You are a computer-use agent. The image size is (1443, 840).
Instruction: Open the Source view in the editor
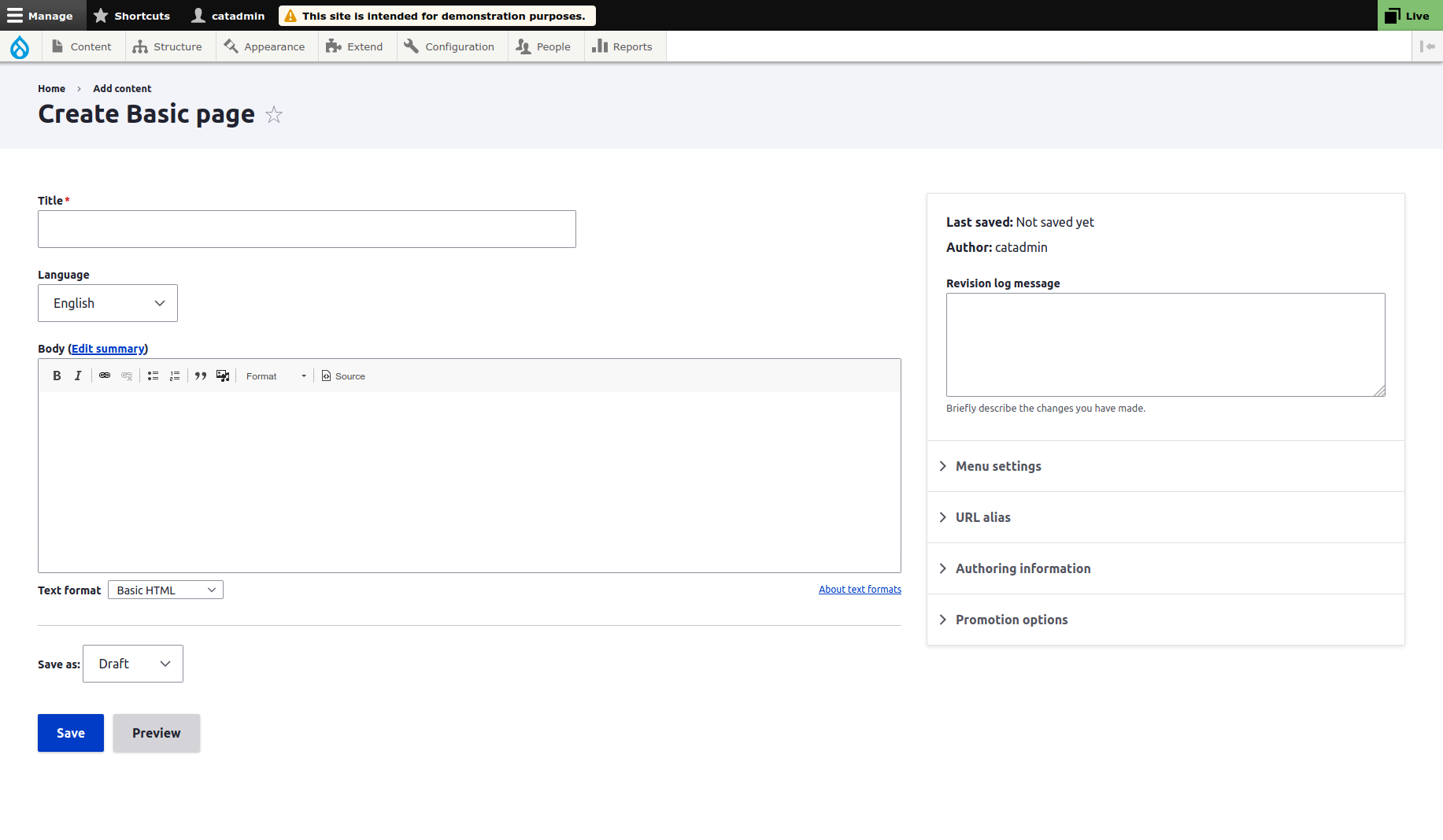[x=343, y=376]
